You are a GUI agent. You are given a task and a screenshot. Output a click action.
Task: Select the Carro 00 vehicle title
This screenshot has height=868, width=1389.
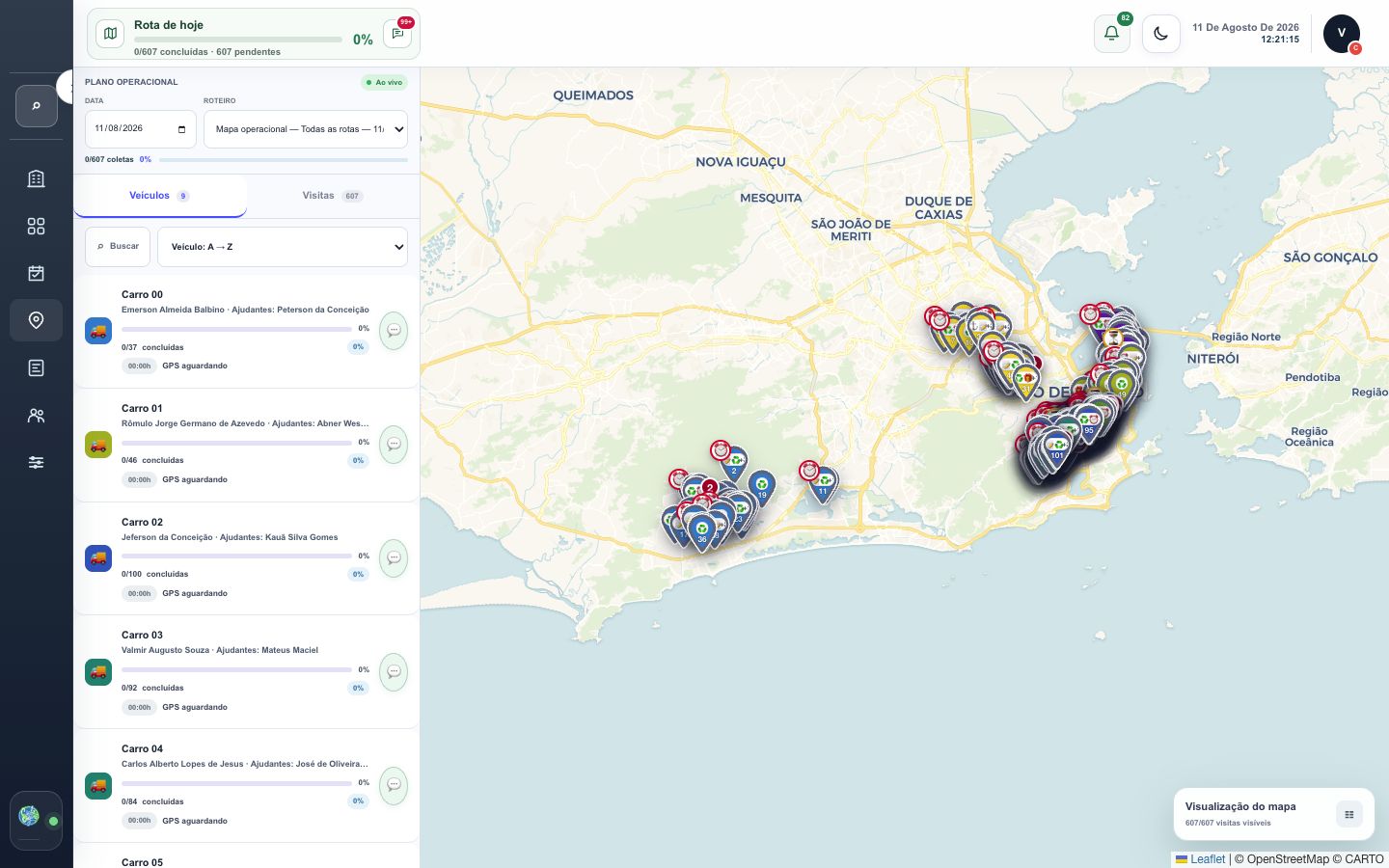coord(143,295)
